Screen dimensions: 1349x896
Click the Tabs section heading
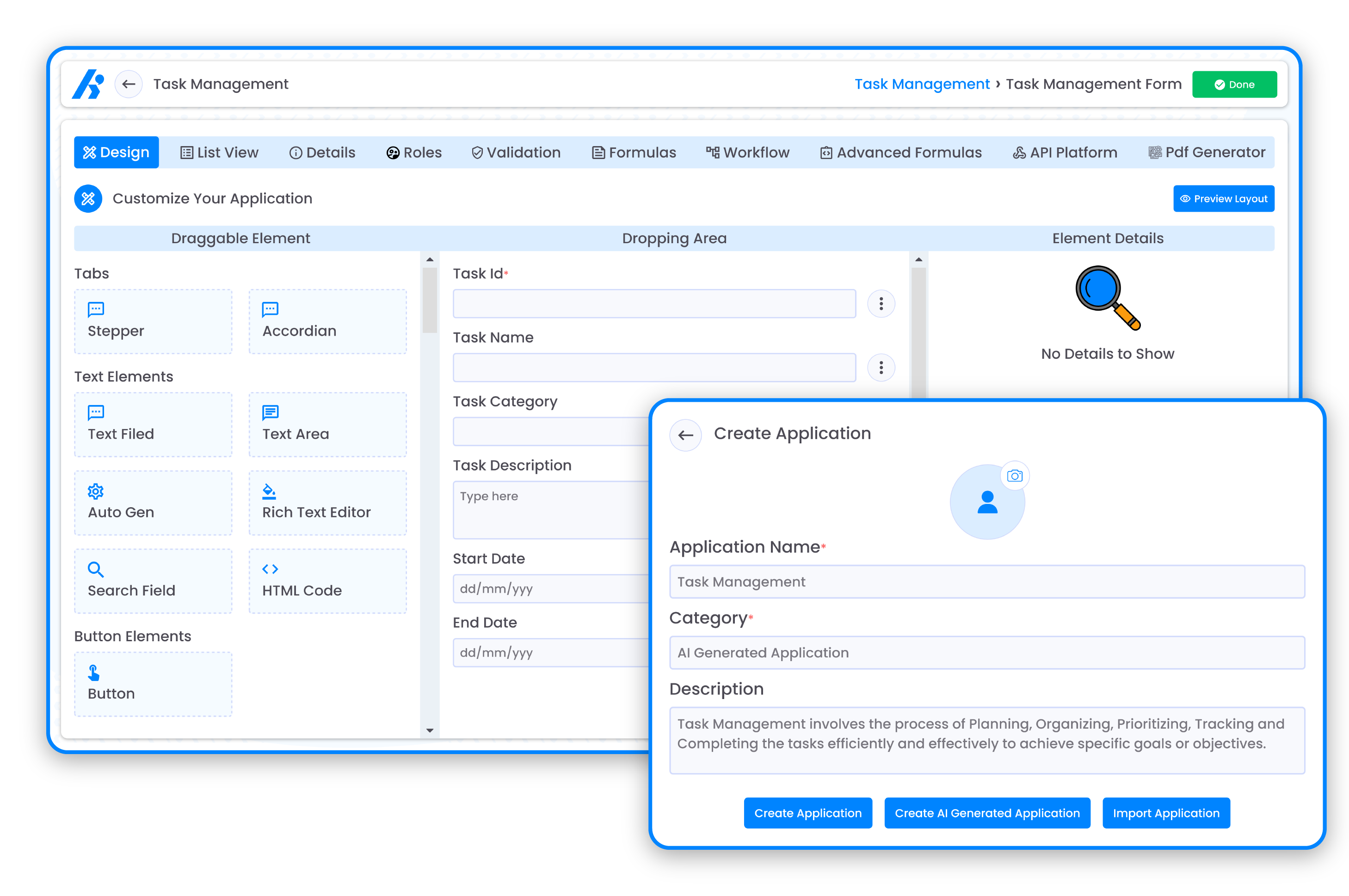coord(92,273)
